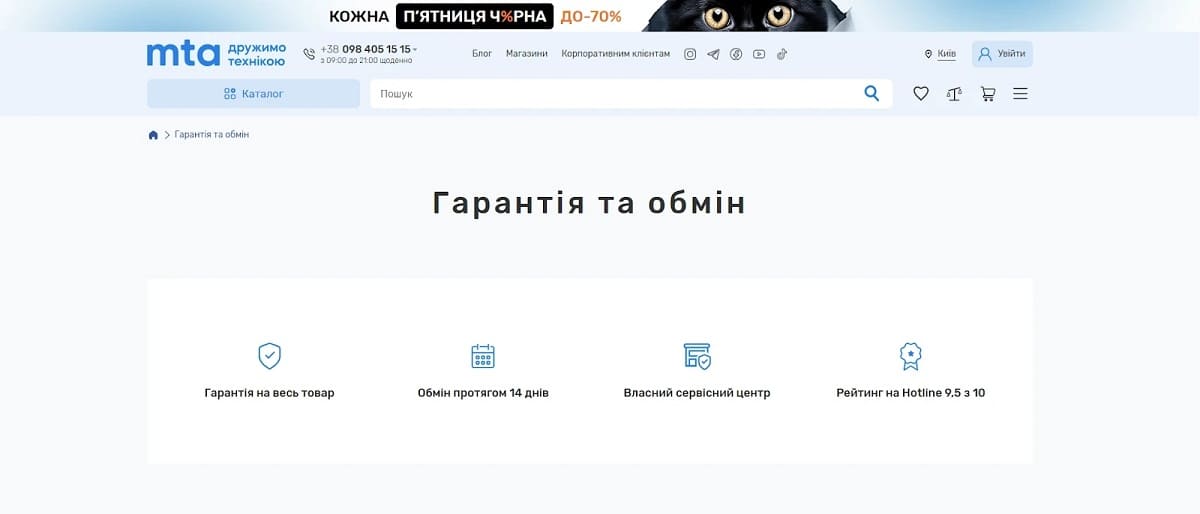Open the TikTok social icon

[782, 54]
